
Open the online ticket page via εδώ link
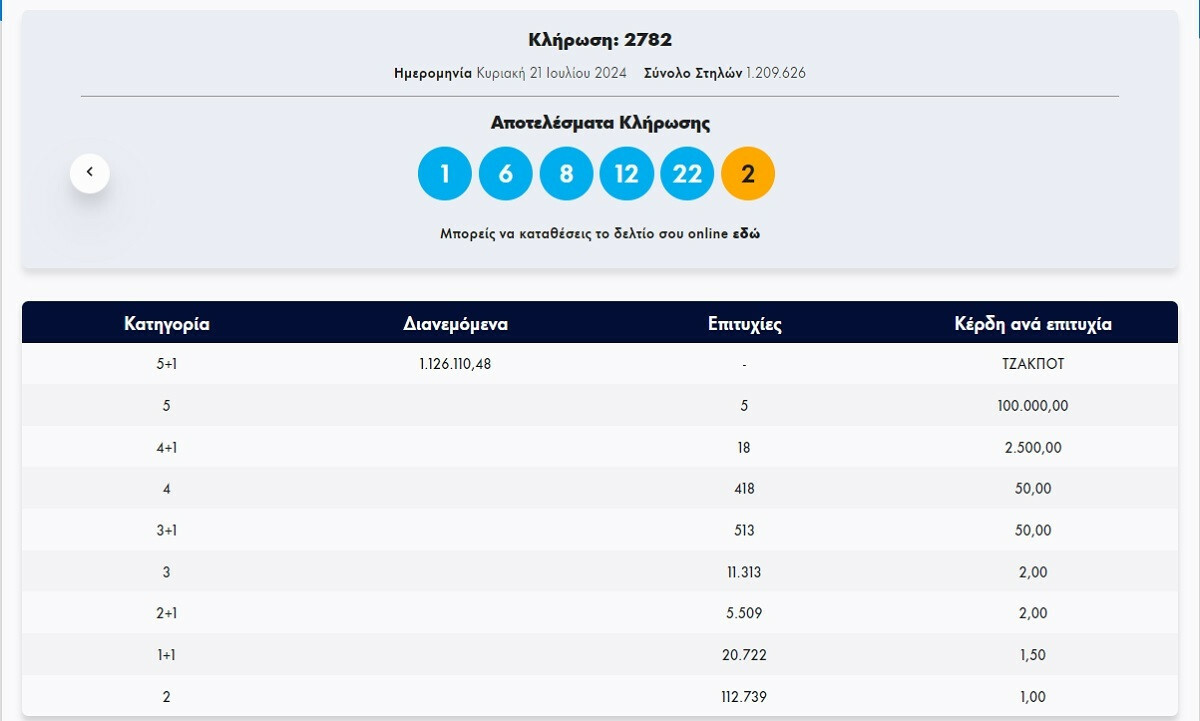[x=749, y=232]
